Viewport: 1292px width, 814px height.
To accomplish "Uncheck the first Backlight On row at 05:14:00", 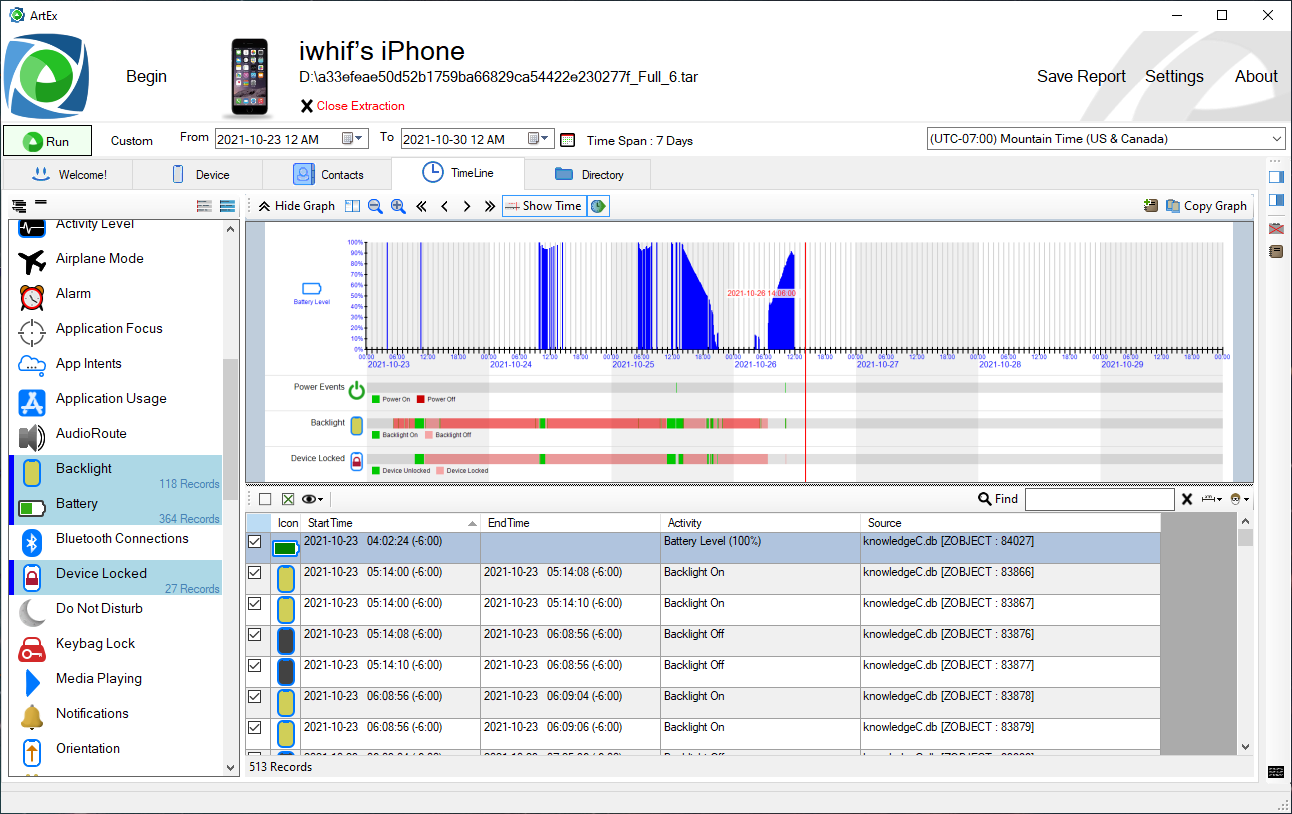I will click(x=255, y=573).
